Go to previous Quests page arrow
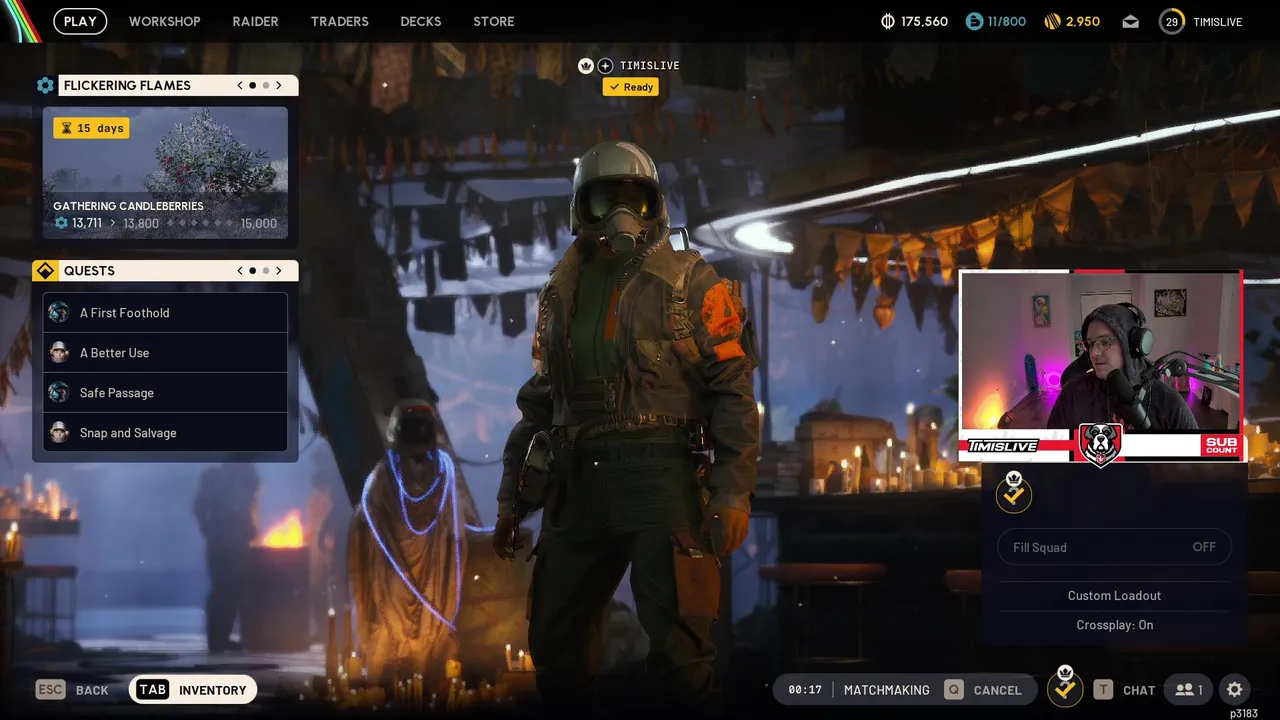 tap(240, 271)
